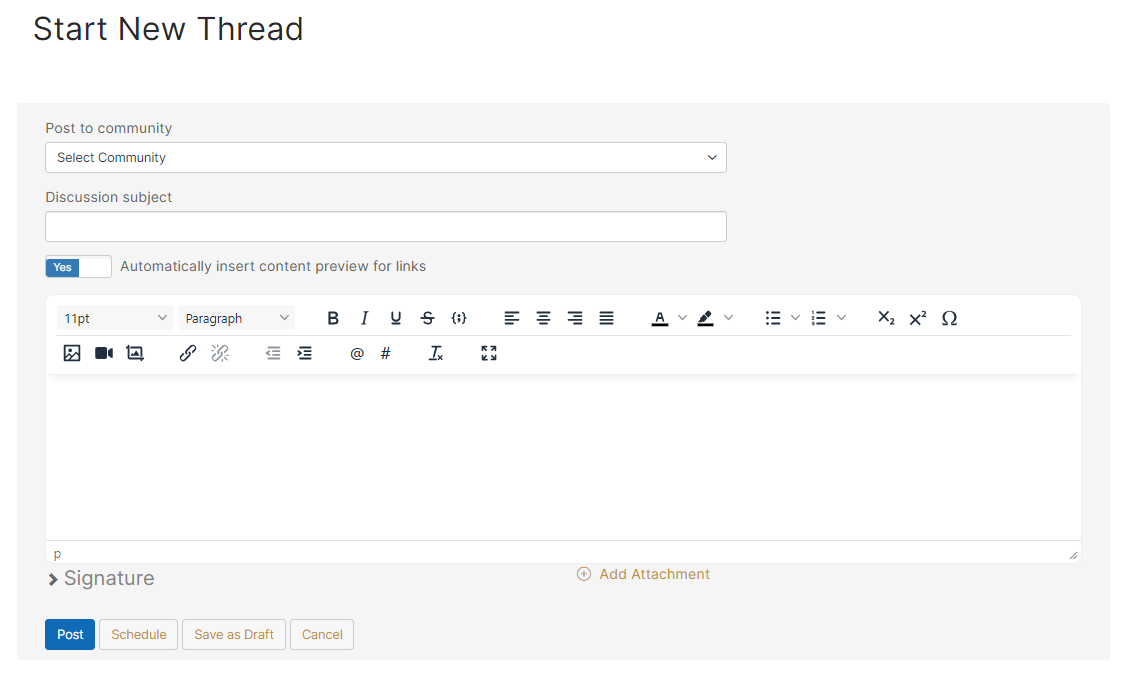This screenshot has height=685, width=1128.
Task: Save the thread as draft
Action: pyautogui.click(x=234, y=635)
